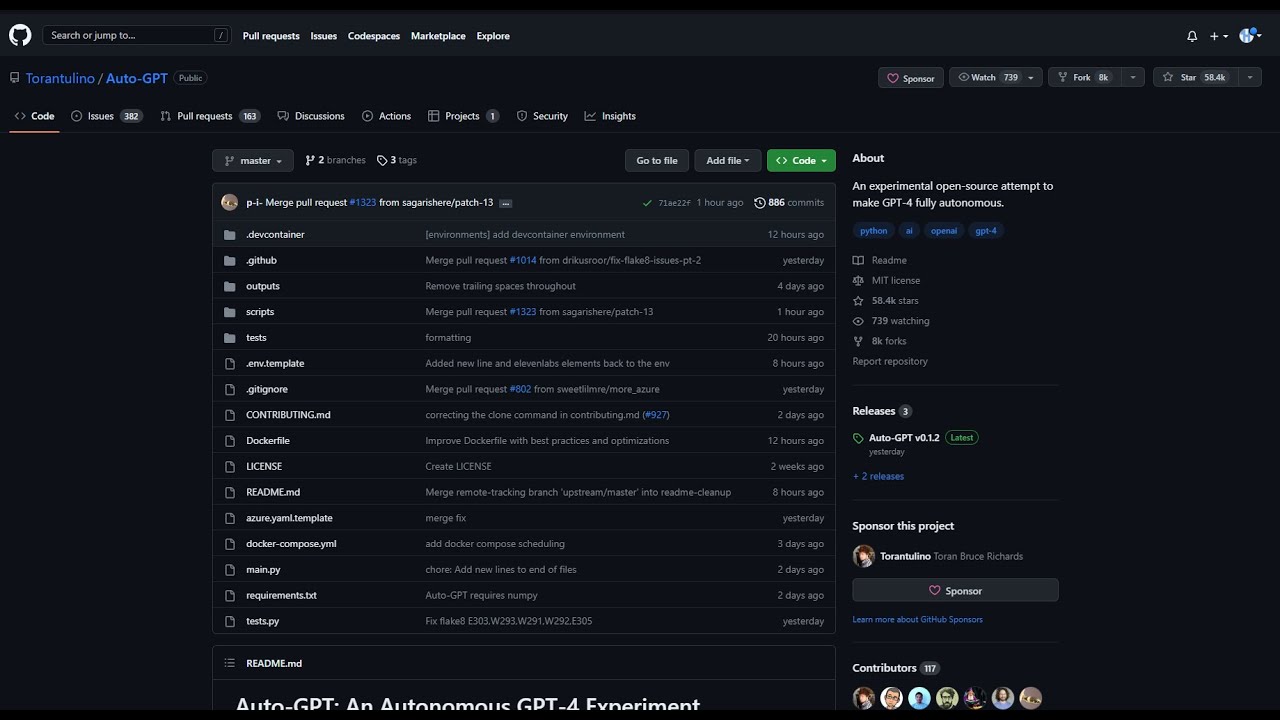Expand the commit message ellipsis
Viewport: 1280px width, 720px height.
(505, 203)
